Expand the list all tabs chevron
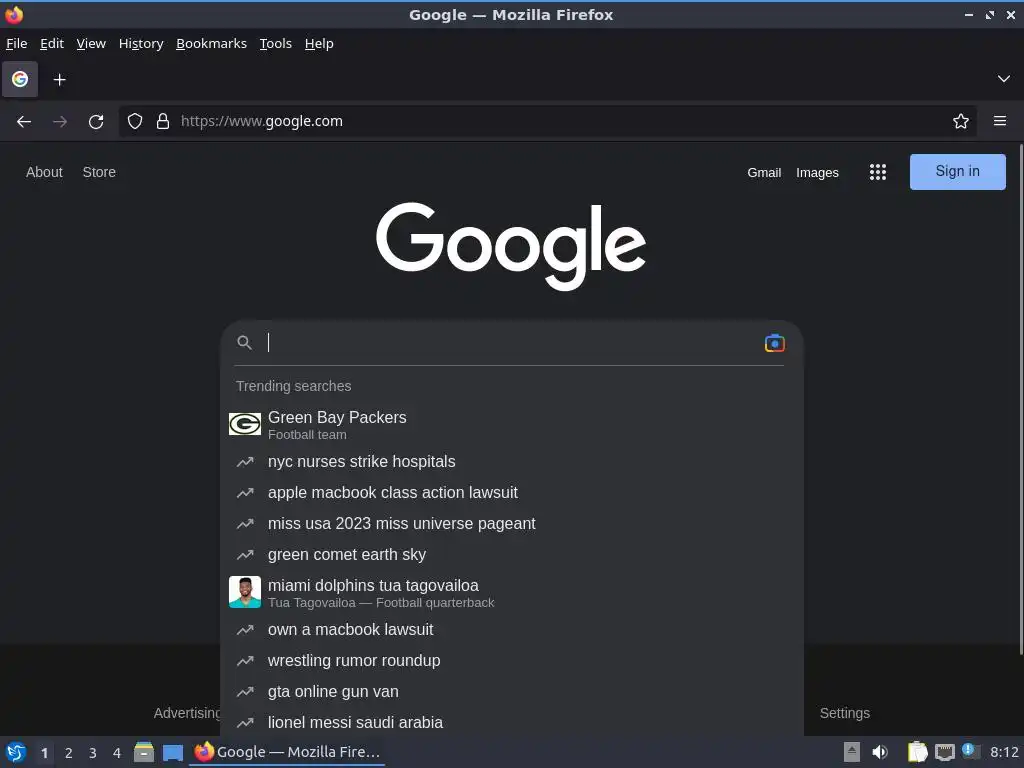The width and height of the screenshot is (1024, 768). tap(1004, 79)
